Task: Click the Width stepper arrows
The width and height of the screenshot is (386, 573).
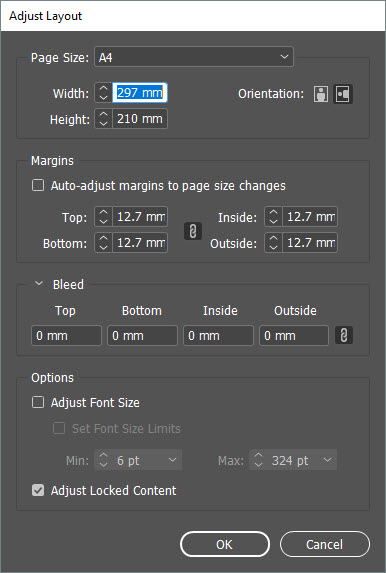Action: coord(103,93)
